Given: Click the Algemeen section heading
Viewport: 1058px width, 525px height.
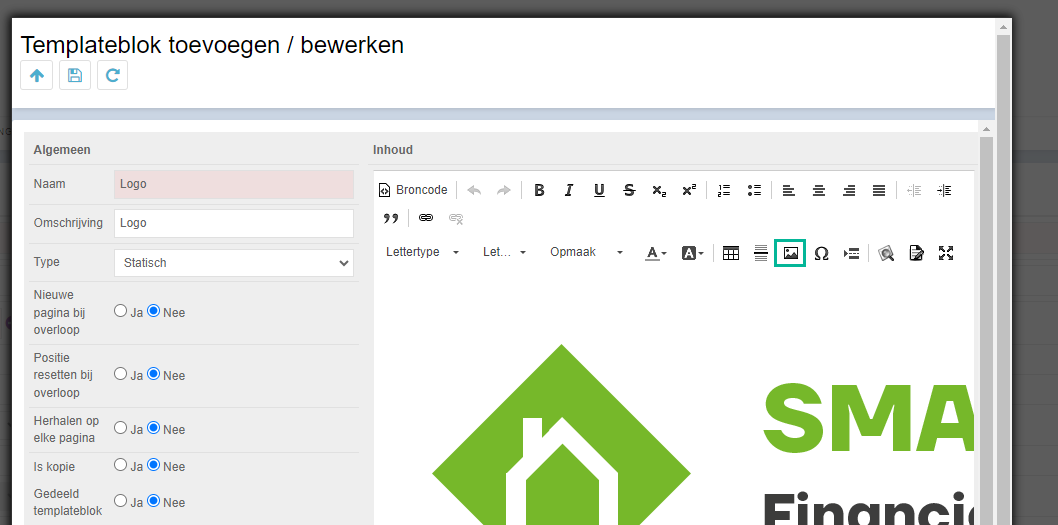Looking at the screenshot, I should [x=61, y=150].
